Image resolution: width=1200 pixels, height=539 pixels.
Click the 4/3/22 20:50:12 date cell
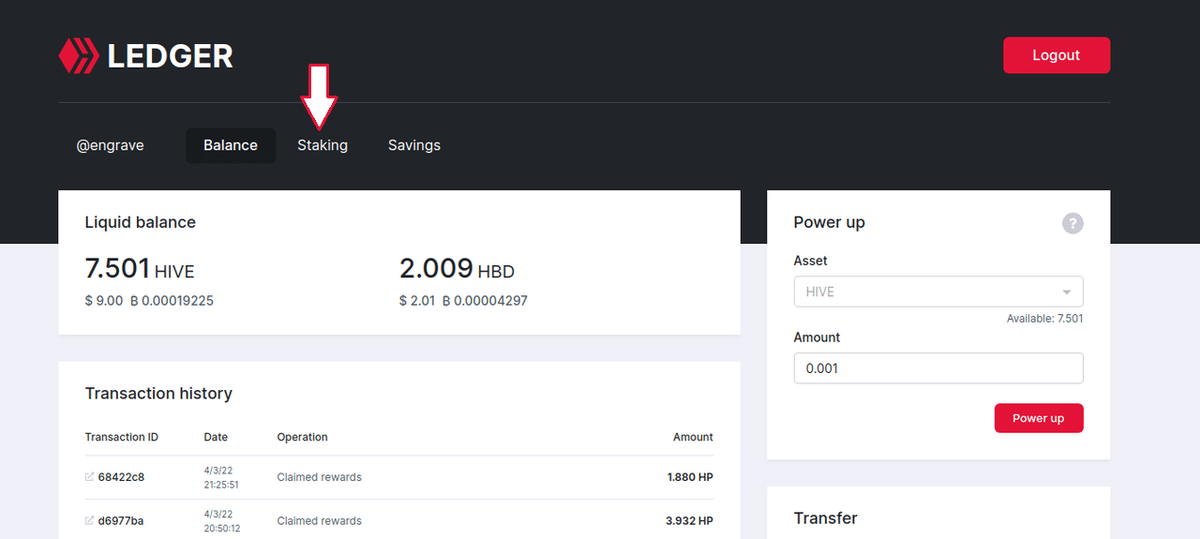click(221, 521)
